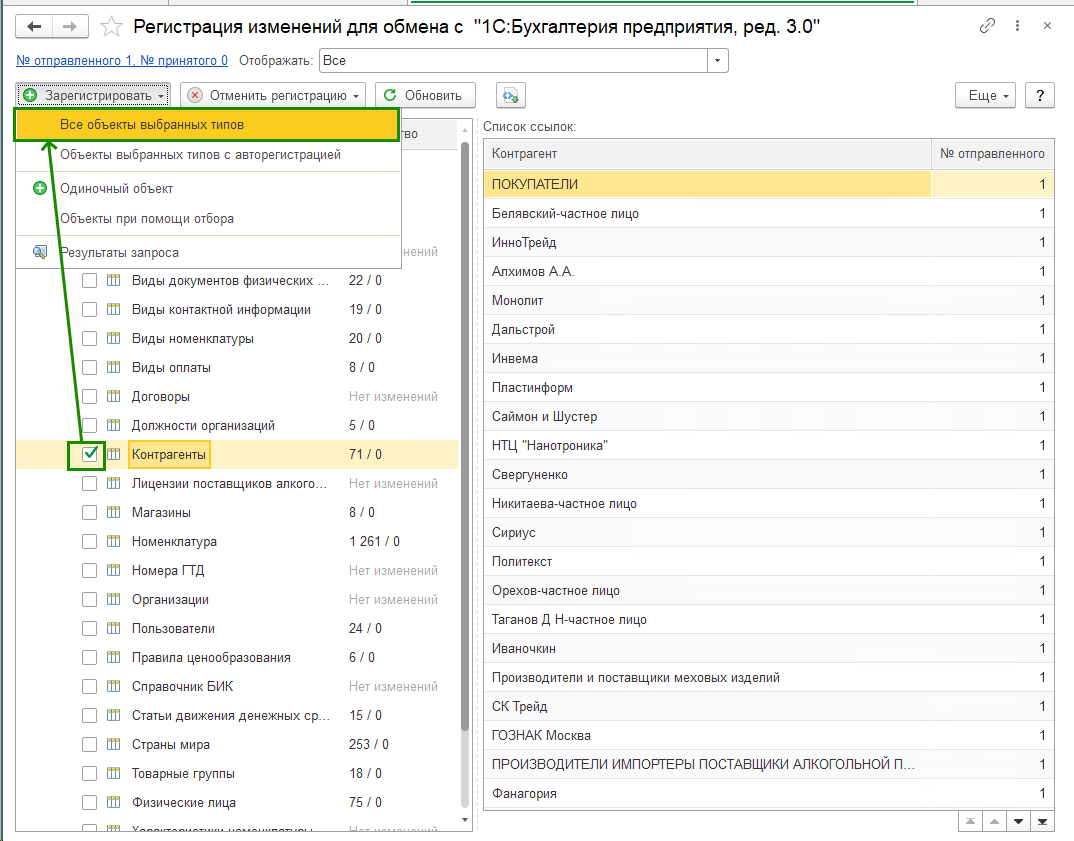Tick the Номера ГТД checkbox
The height and width of the screenshot is (841, 1074).
89,570
